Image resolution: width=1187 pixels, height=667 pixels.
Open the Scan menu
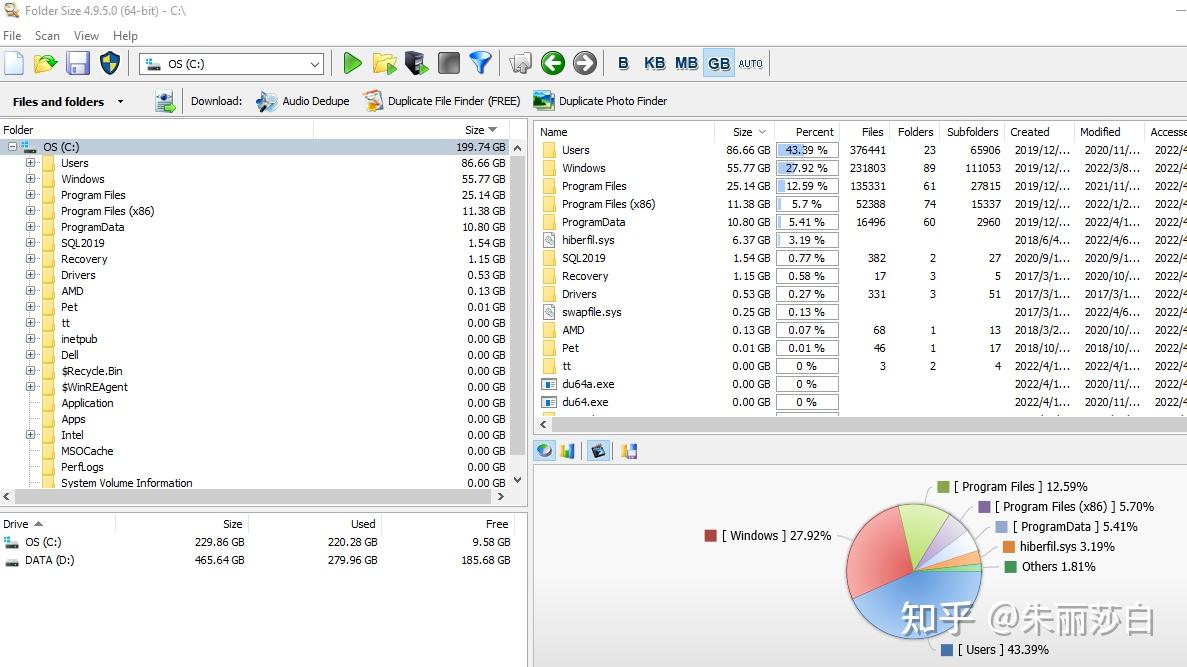tap(47, 36)
